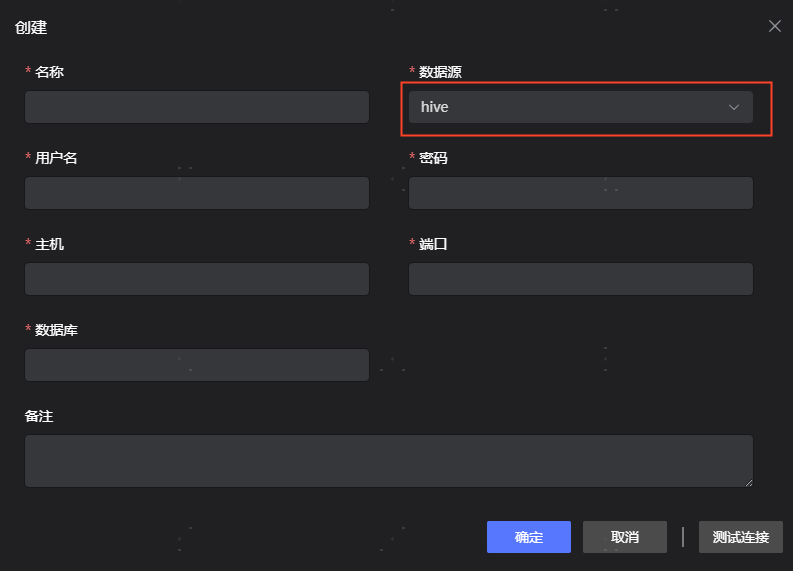Click the 测试连接 button
The width and height of the screenshot is (793, 571).
(741, 537)
